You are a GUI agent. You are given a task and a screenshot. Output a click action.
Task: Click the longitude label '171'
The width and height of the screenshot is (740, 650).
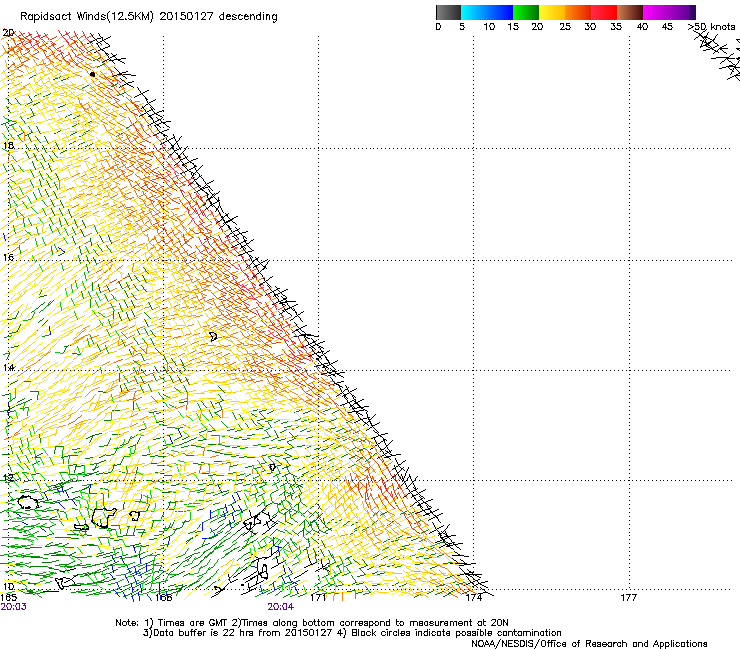click(318, 598)
